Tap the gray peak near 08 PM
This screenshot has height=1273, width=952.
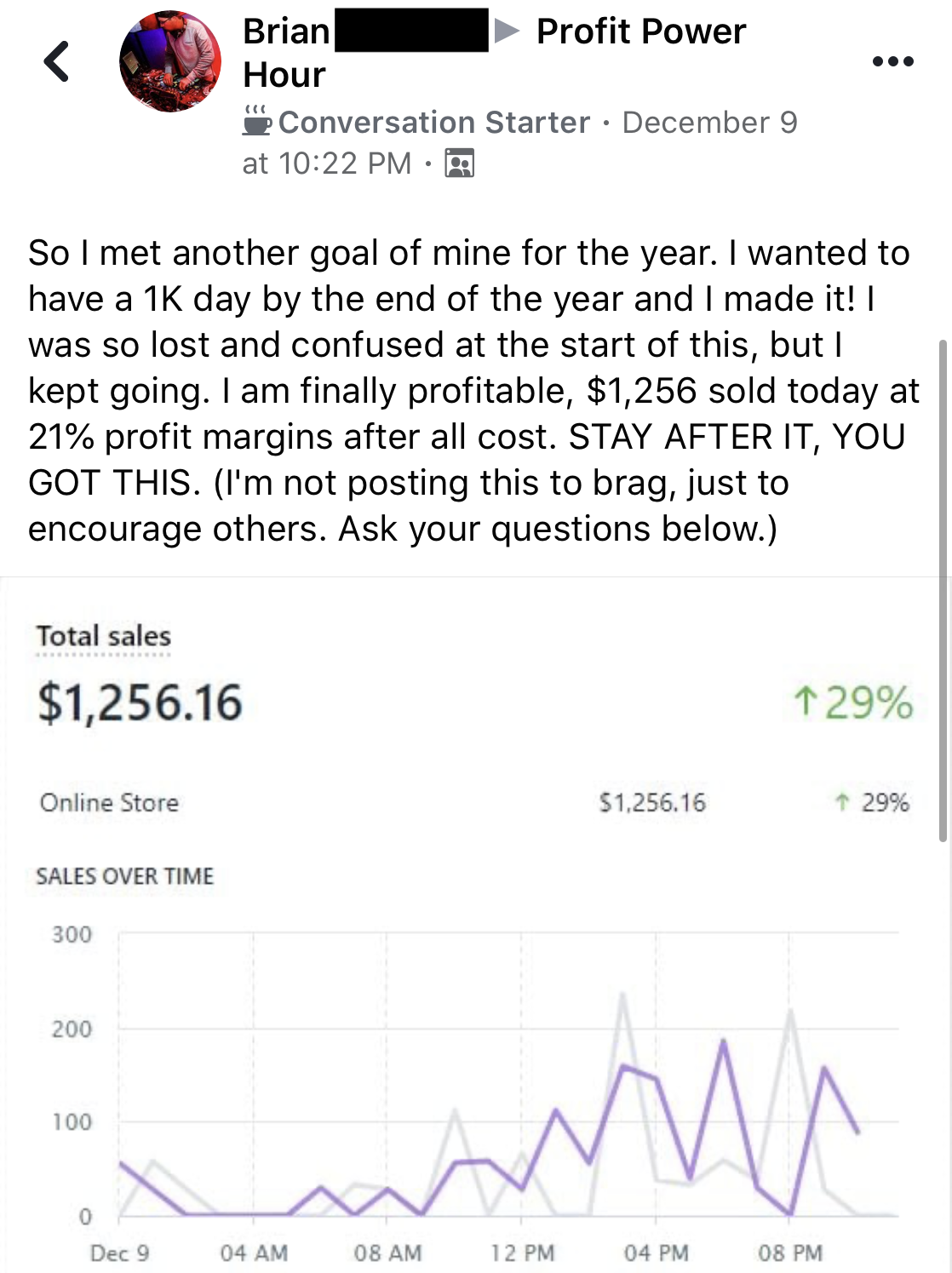(791, 1011)
